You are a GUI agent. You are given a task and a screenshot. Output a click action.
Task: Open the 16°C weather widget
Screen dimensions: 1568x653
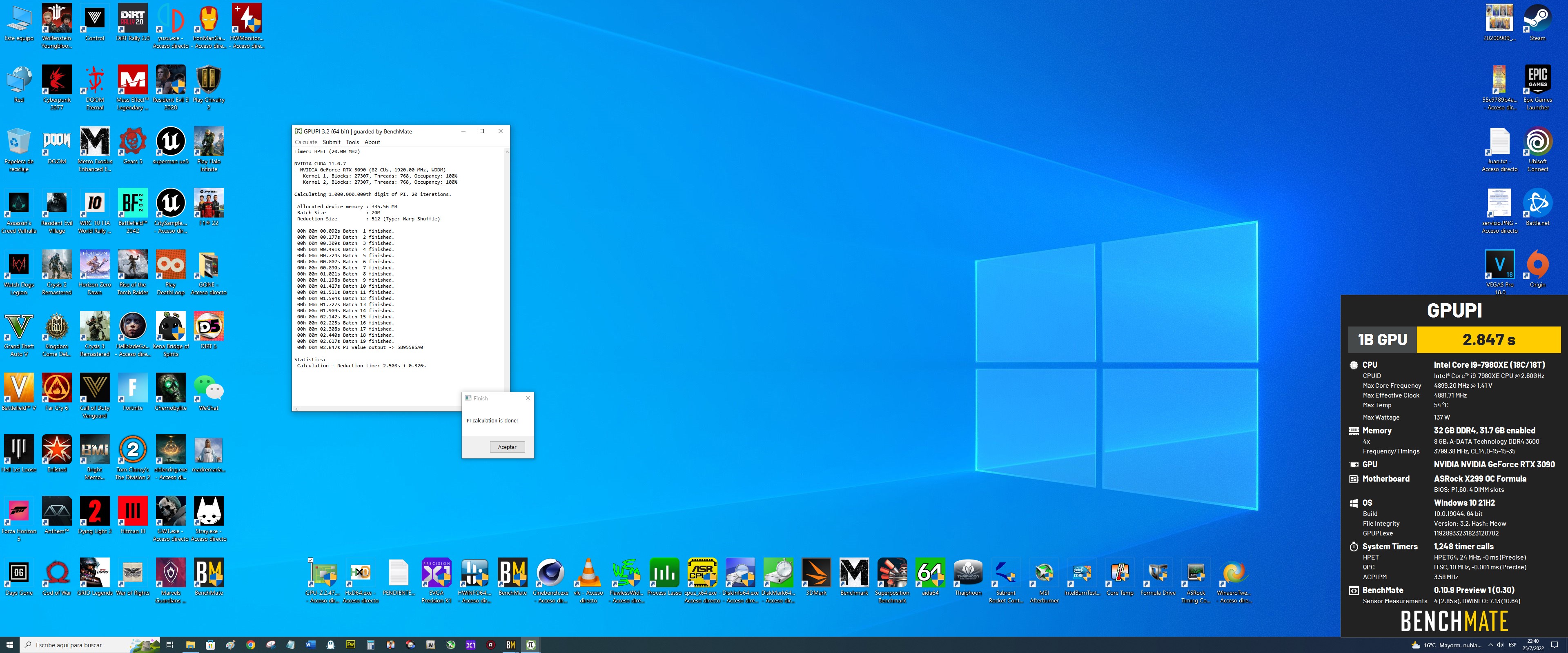[x=1446, y=645]
